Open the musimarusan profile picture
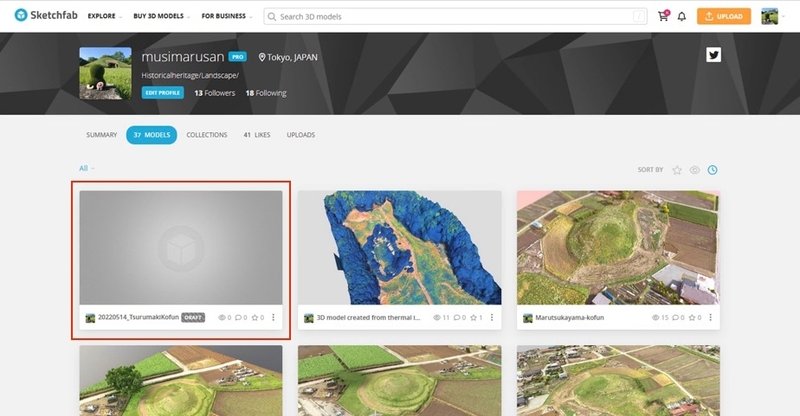Screen dimensions: 800x416 (x=105, y=73)
